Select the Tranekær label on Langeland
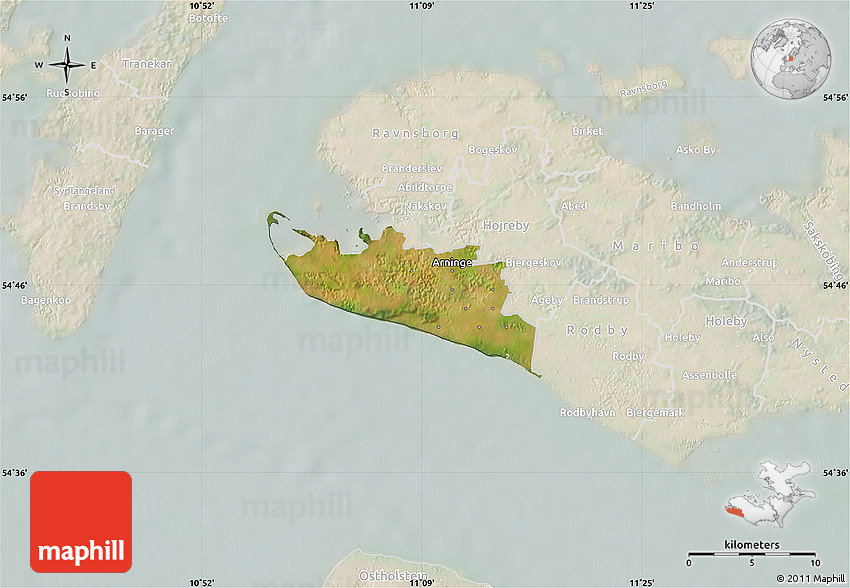 tap(147, 64)
